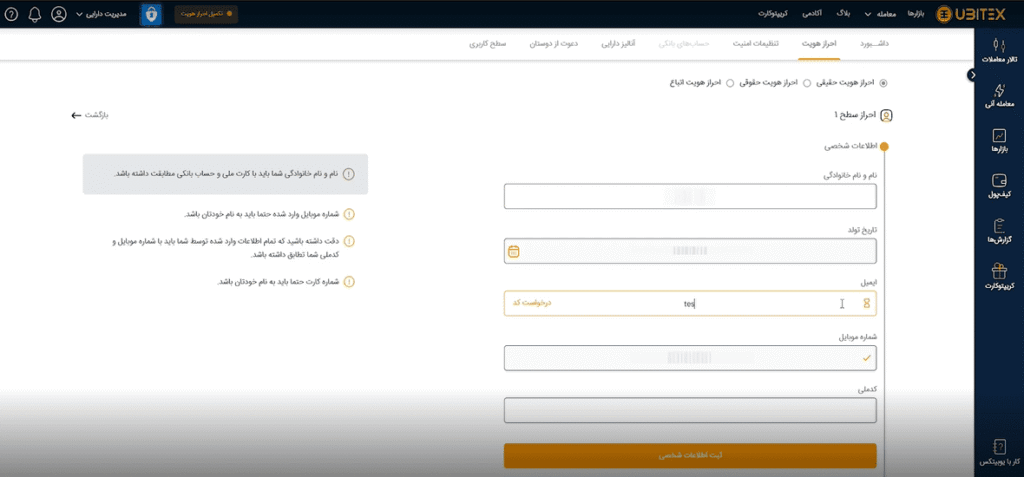The width and height of the screenshot is (1024, 477).
Task: Click the mobile number checkmark icon
Action: (866, 358)
